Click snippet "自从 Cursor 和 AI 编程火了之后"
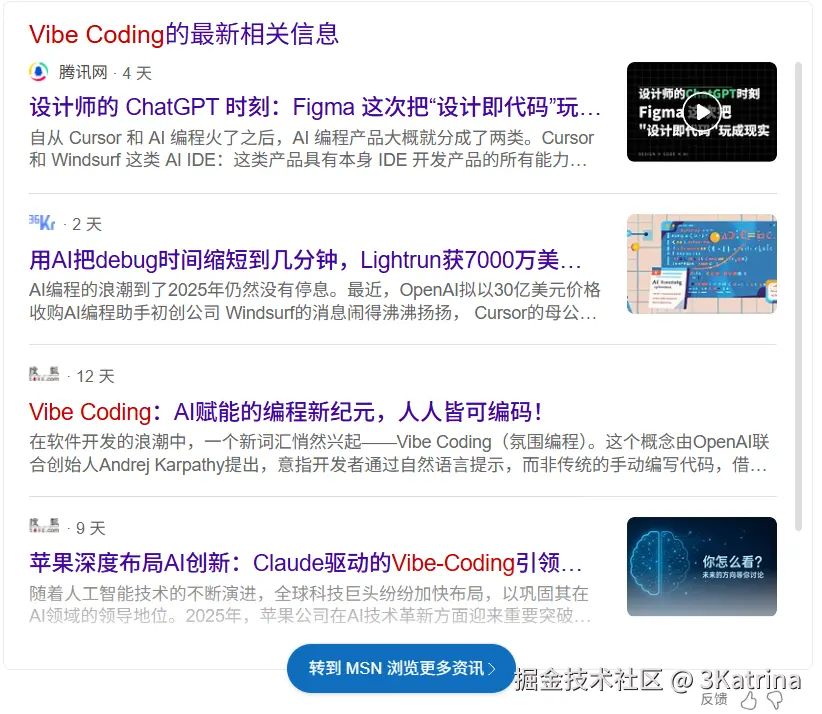 (x=312, y=148)
